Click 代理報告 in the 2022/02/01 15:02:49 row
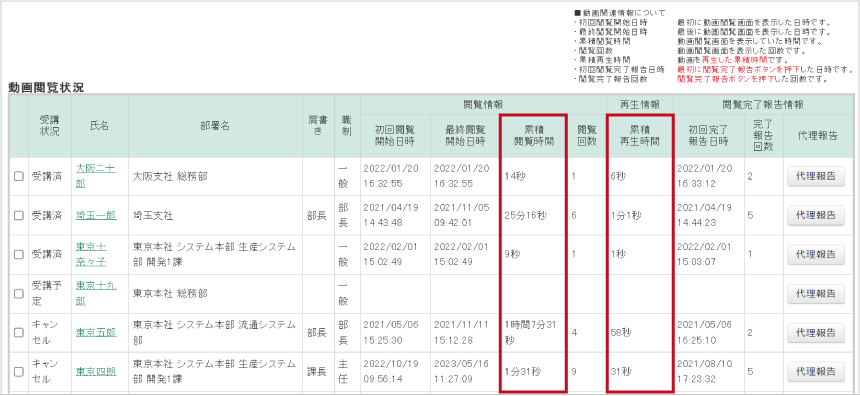This screenshot has width=860, height=396. (816, 254)
